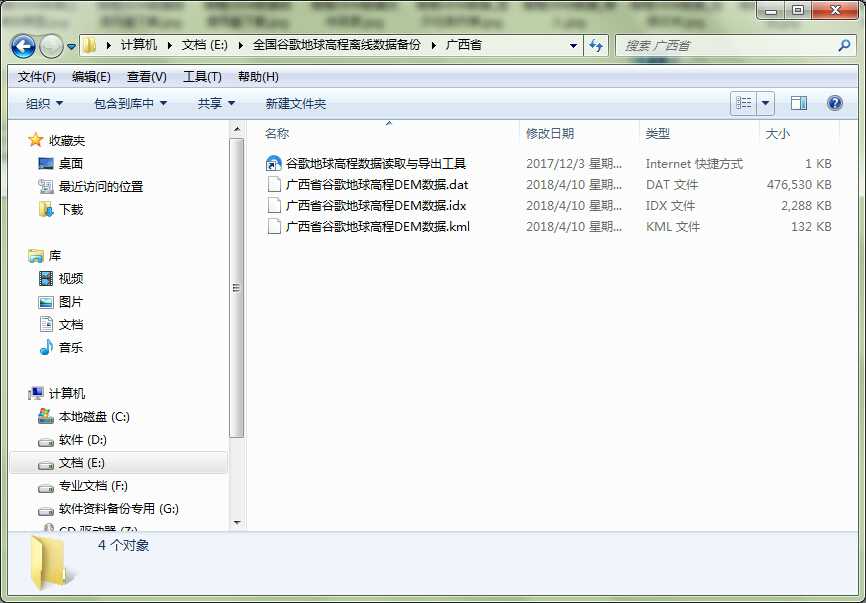The height and width of the screenshot is (603, 866).
Task: Click 全国谷歌地球高程离线数据备份 in the breadcrumb
Action: 336,45
